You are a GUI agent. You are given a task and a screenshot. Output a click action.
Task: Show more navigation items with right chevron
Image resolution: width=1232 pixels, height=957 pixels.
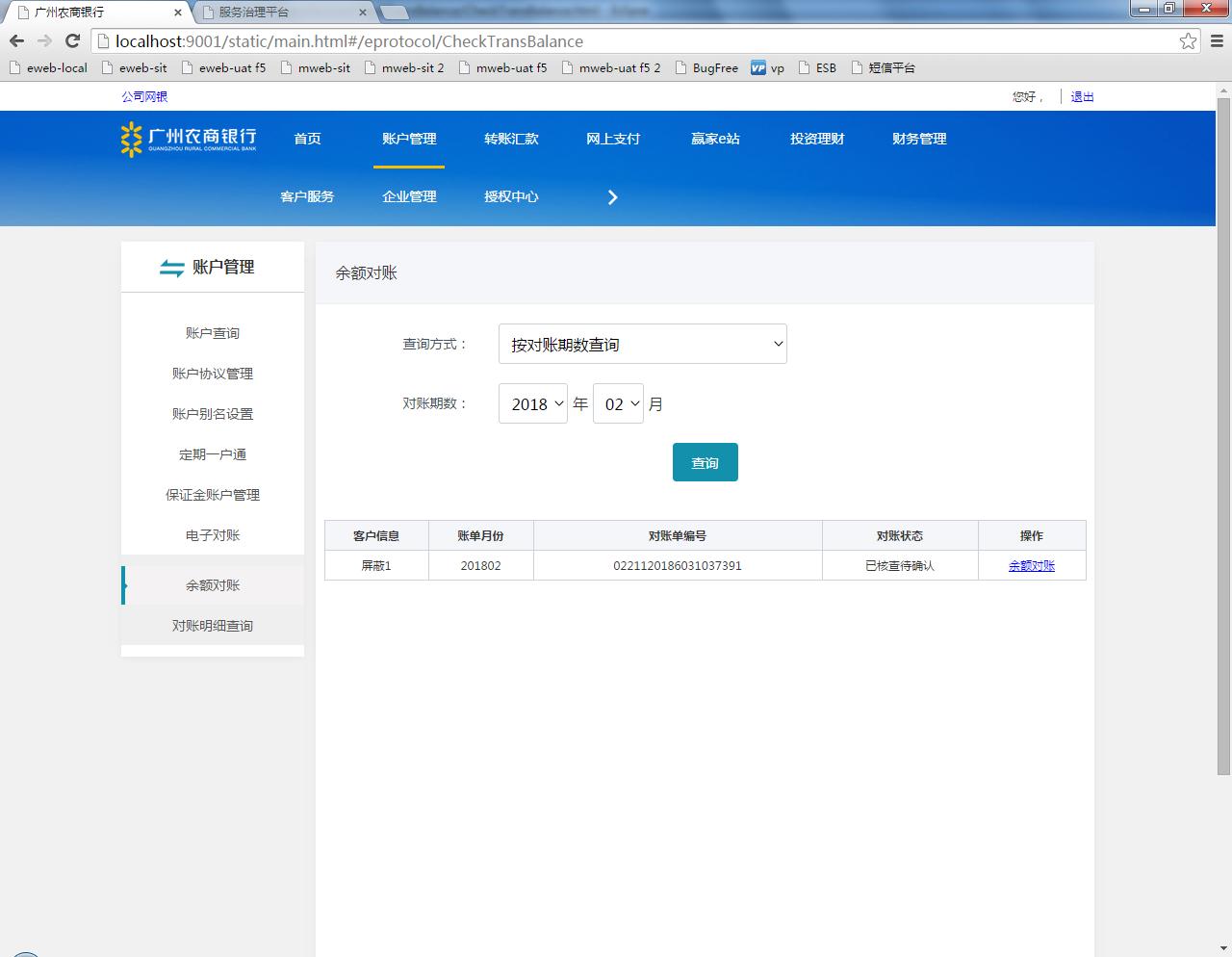coord(612,197)
